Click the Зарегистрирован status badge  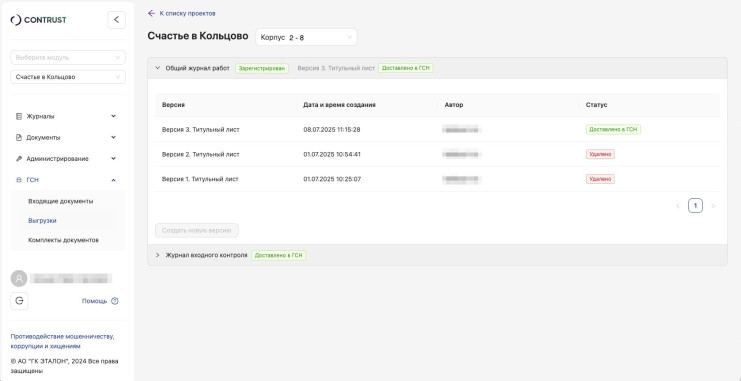point(262,68)
